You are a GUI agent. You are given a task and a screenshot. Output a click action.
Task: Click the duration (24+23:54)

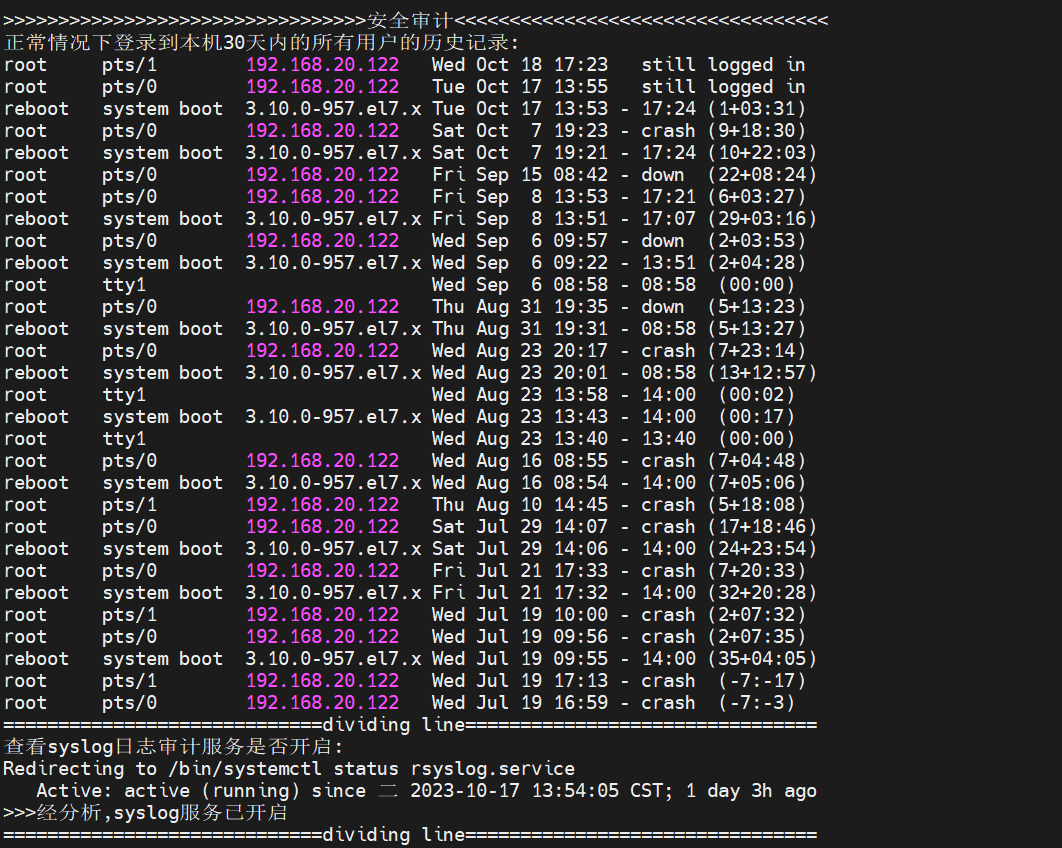762,549
